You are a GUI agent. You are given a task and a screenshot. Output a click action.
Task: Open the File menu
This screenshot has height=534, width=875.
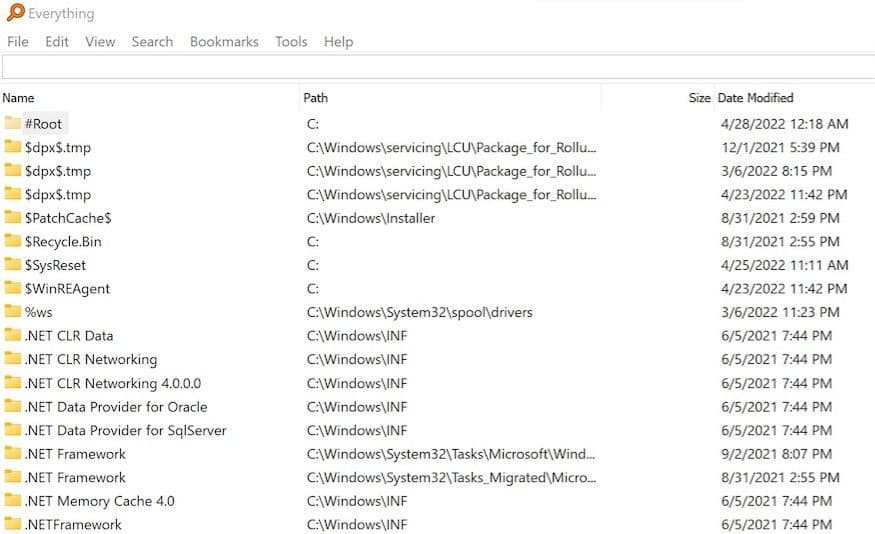pos(18,42)
